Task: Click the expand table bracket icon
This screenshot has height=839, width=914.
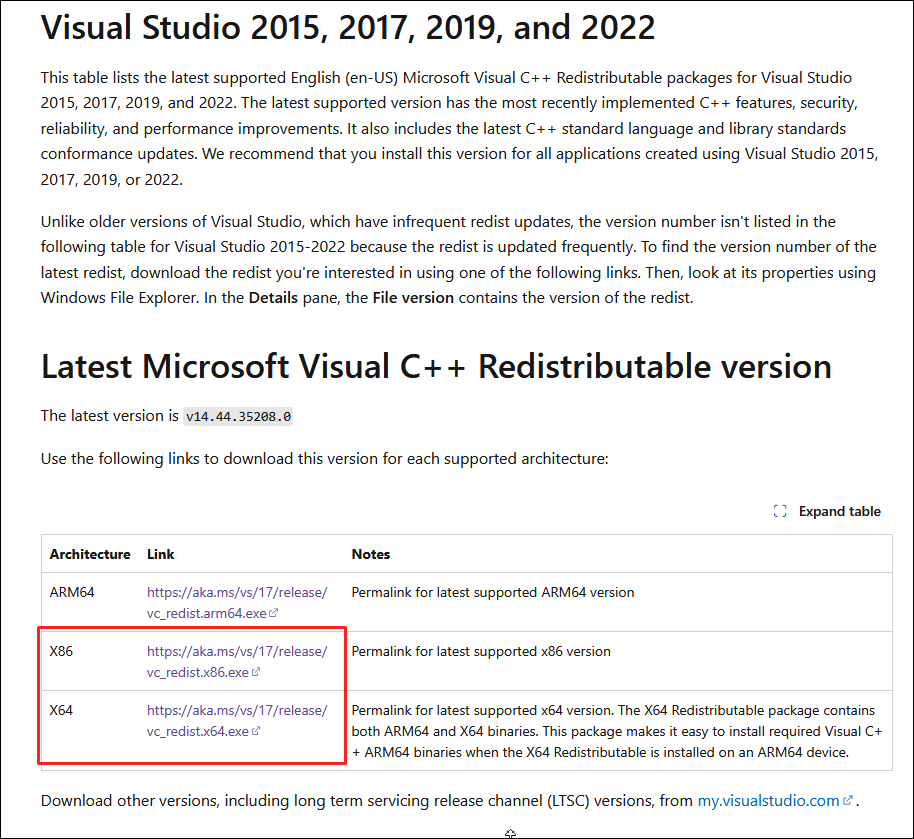Action: pyautogui.click(x=780, y=511)
